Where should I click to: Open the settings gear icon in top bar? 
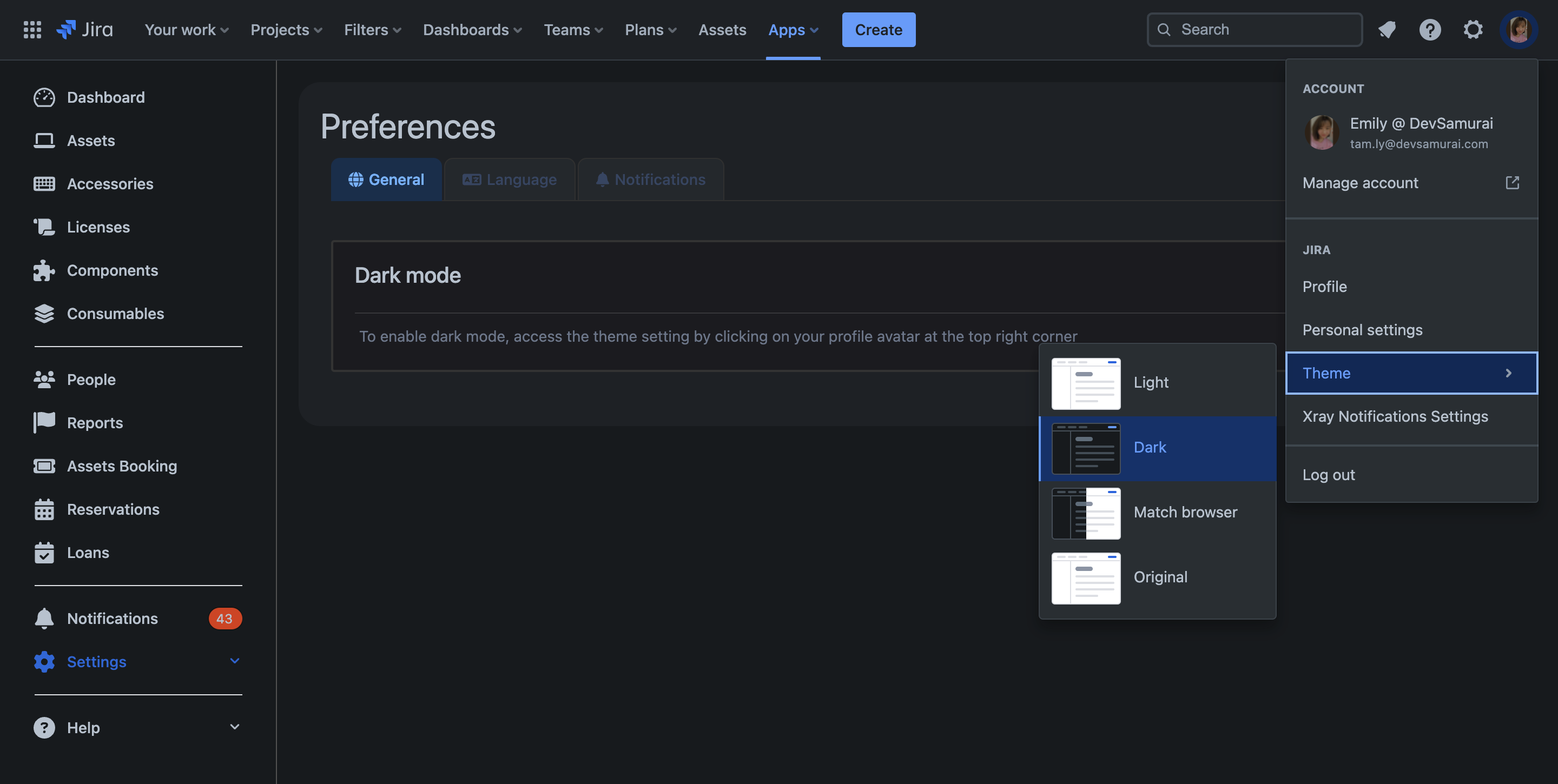click(1473, 29)
